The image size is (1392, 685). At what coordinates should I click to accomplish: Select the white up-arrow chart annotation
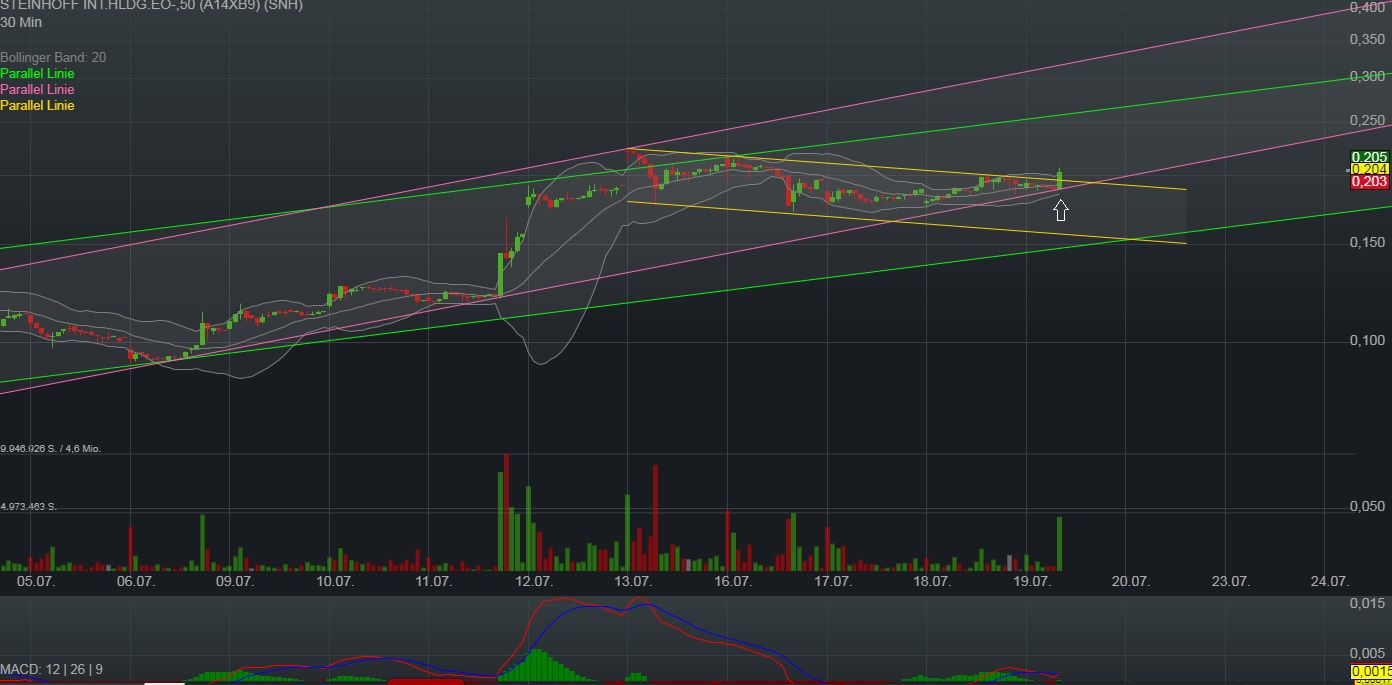1060,210
